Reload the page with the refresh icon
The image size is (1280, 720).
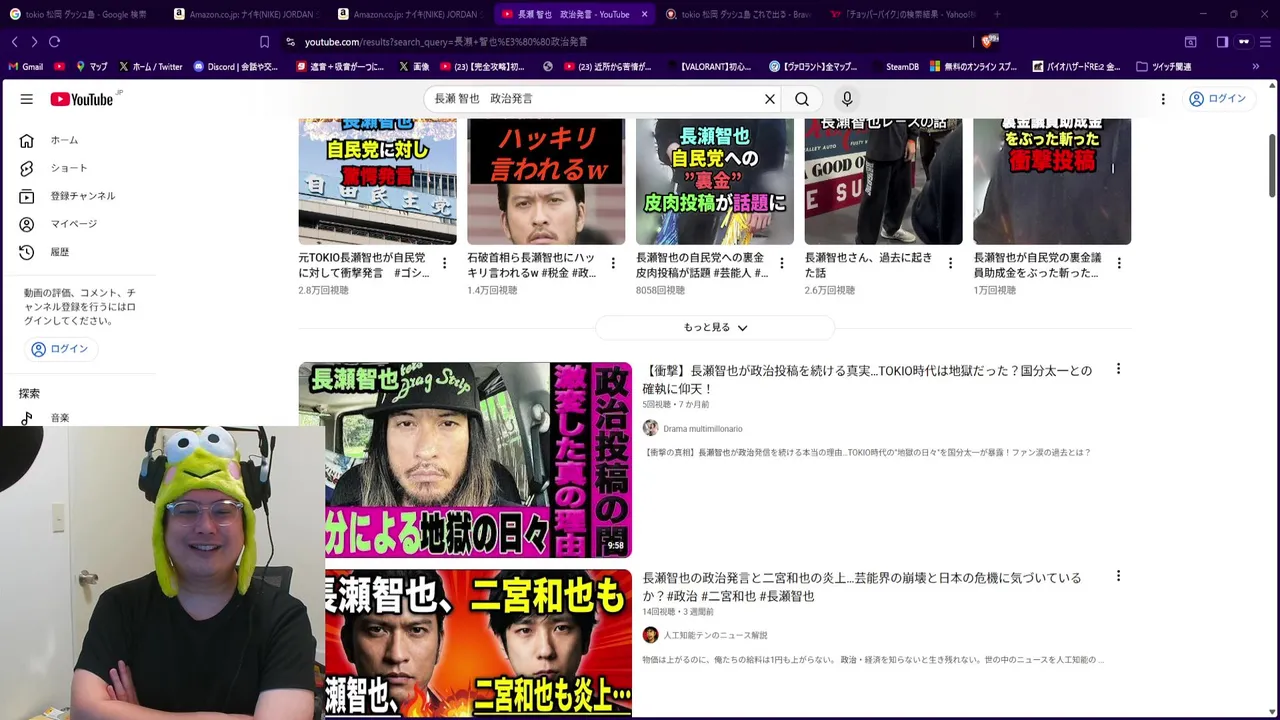[x=54, y=42]
